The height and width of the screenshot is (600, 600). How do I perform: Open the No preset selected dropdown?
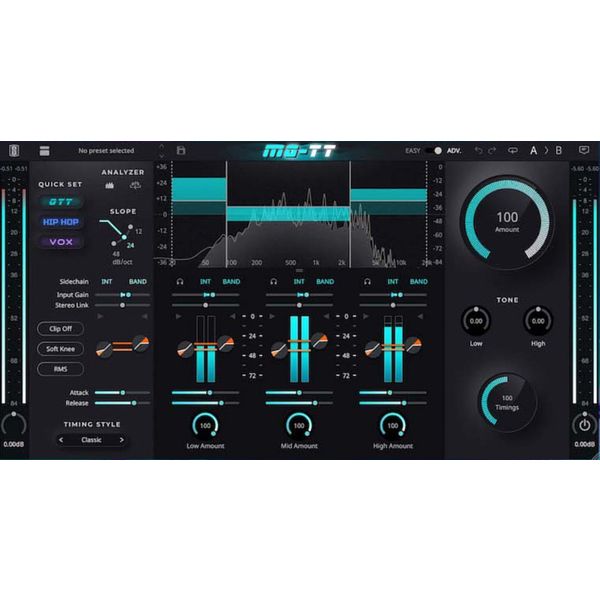point(106,151)
